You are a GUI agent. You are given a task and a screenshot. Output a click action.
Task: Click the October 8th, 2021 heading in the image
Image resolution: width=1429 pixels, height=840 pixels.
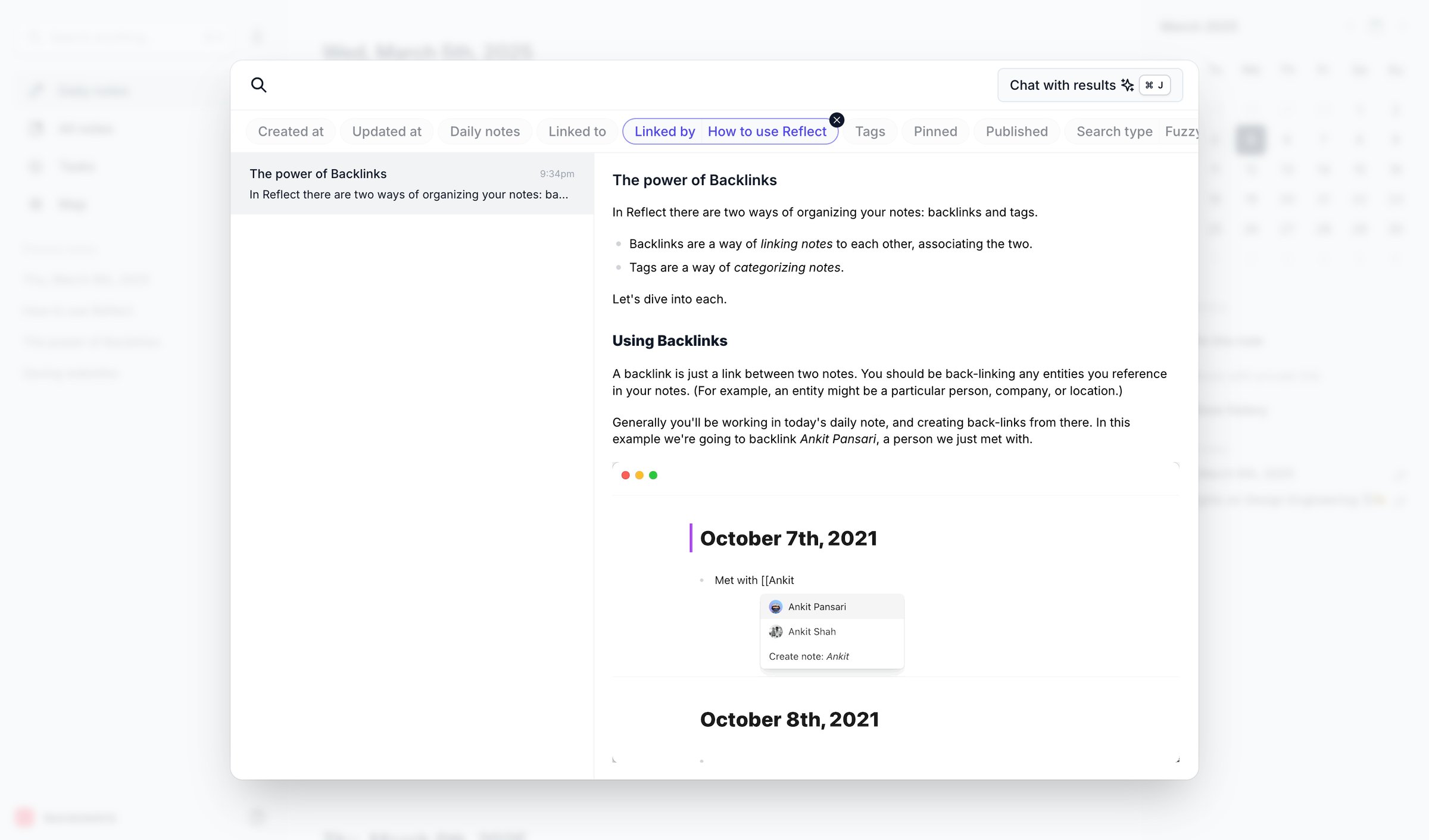pos(790,720)
